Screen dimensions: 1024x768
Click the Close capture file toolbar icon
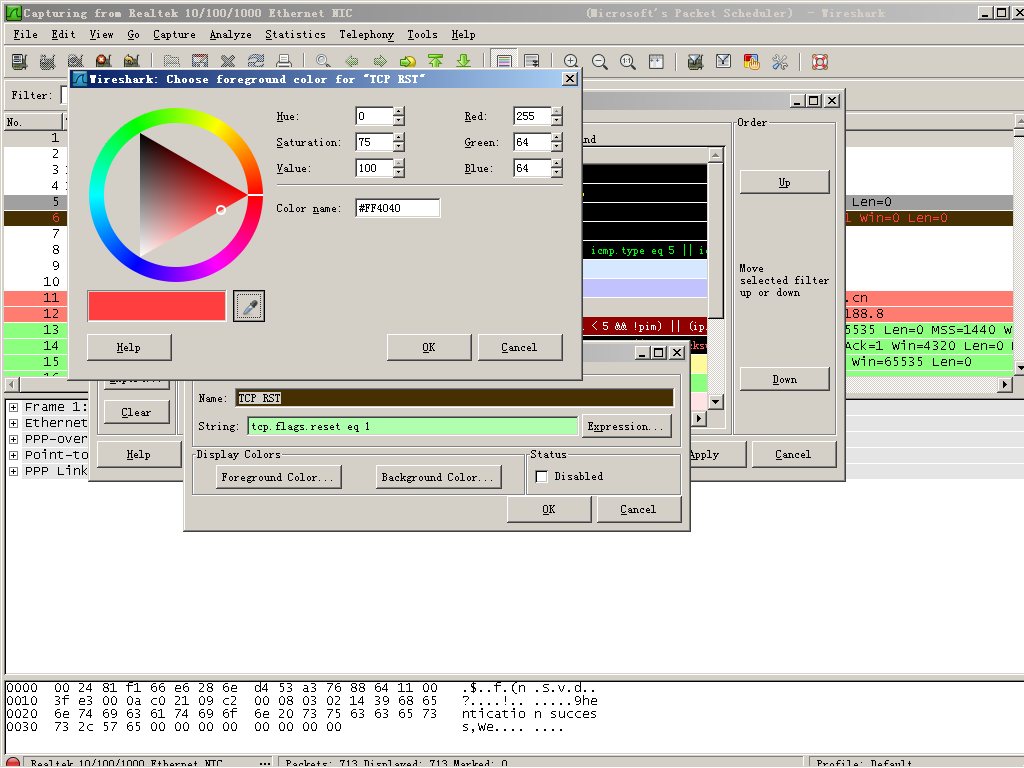228,61
